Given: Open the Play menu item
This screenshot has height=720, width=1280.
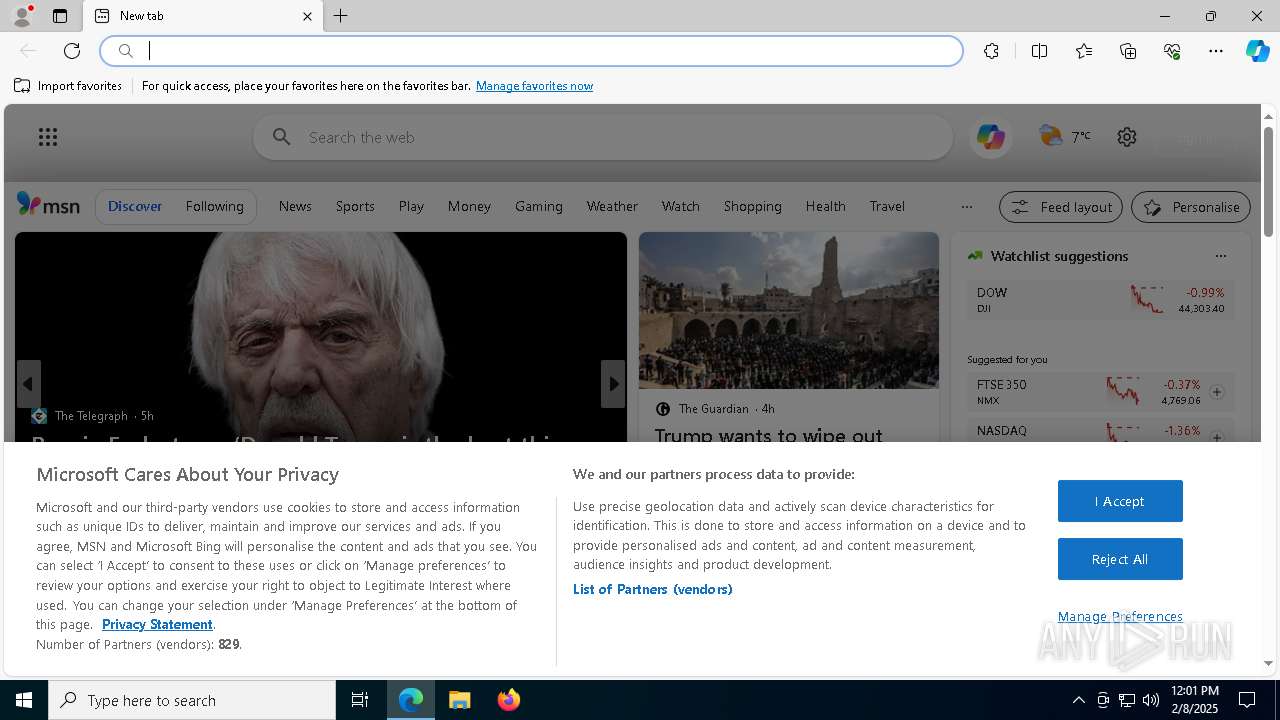Looking at the screenshot, I should click(x=411, y=206).
